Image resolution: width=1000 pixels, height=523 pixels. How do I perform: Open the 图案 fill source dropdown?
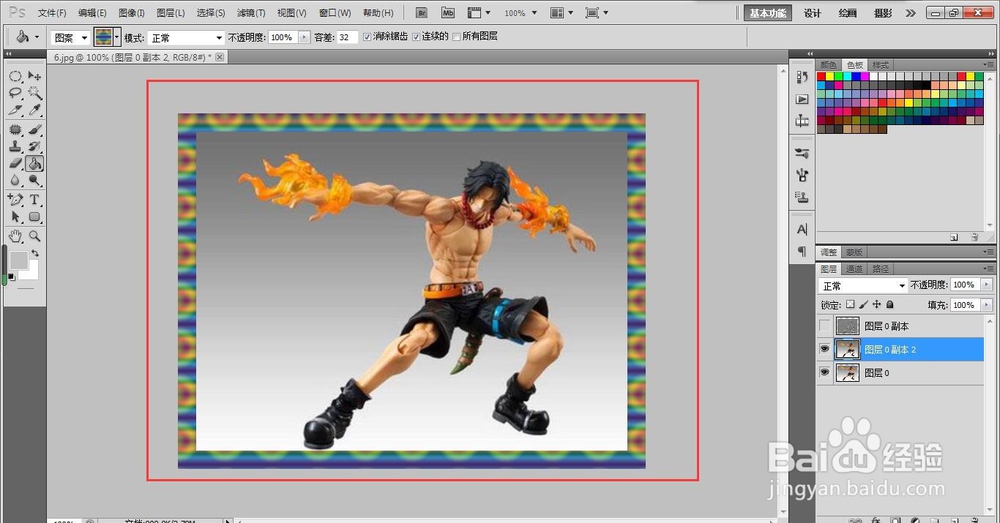pyautogui.click(x=70, y=38)
